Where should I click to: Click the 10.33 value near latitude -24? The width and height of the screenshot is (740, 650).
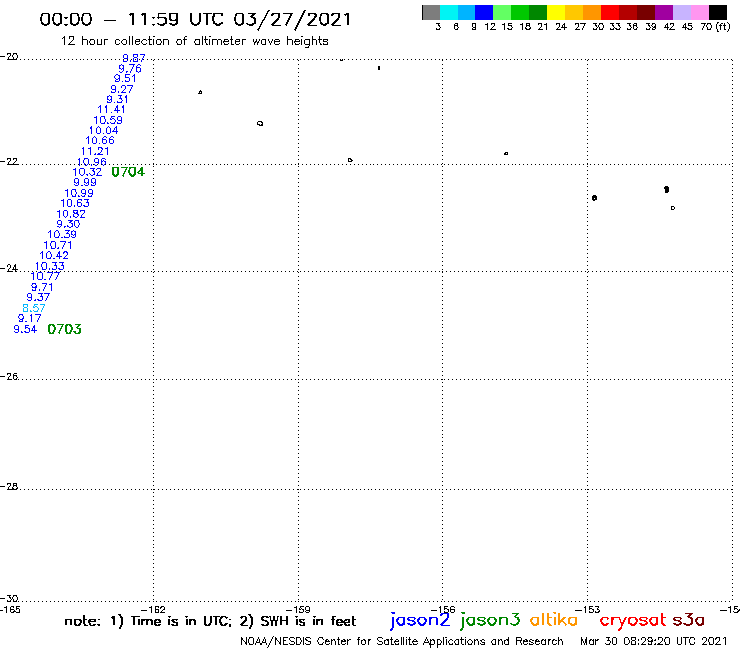click(50, 266)
